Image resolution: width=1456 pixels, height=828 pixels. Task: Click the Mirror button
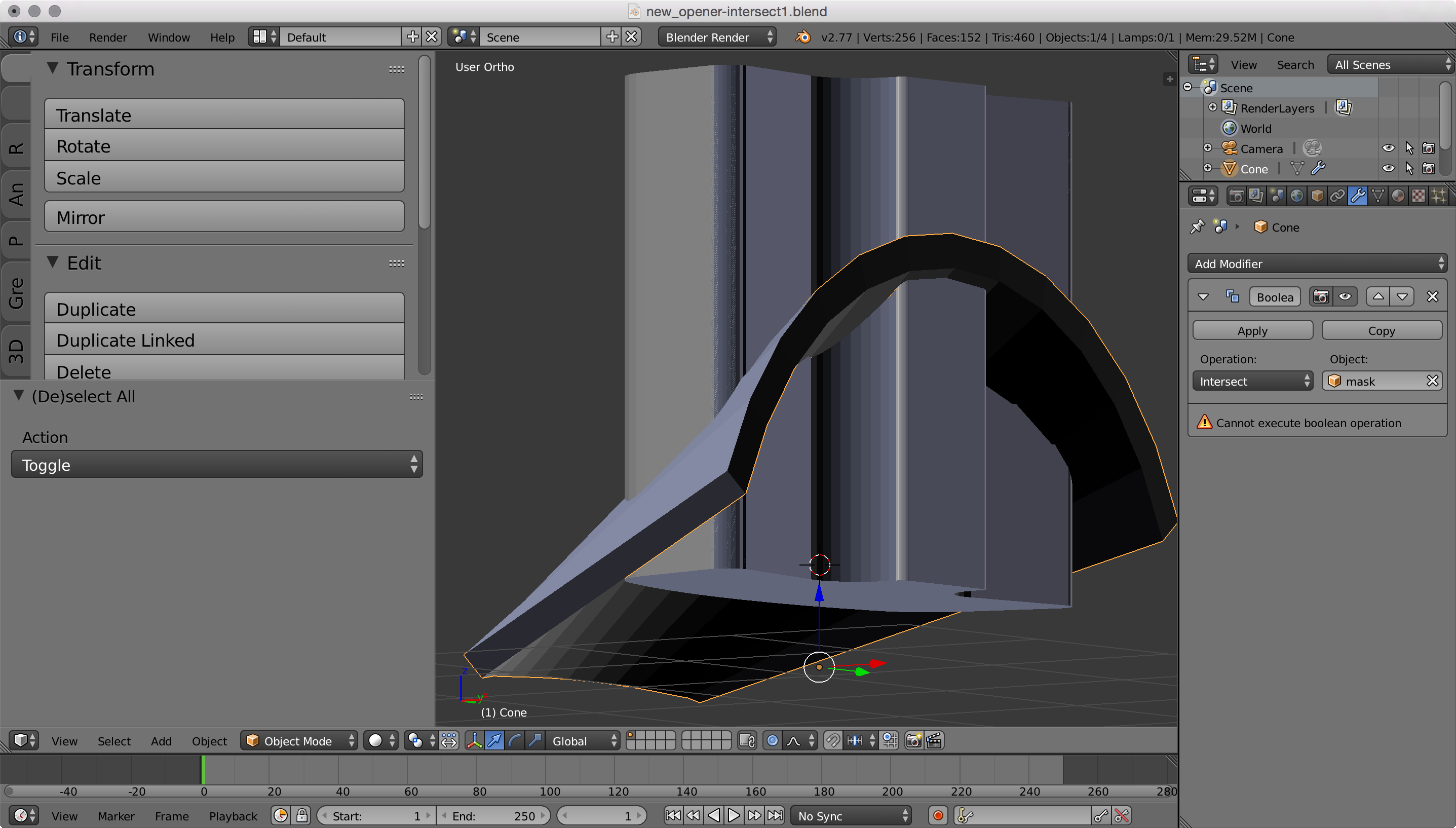pos(224,217)
